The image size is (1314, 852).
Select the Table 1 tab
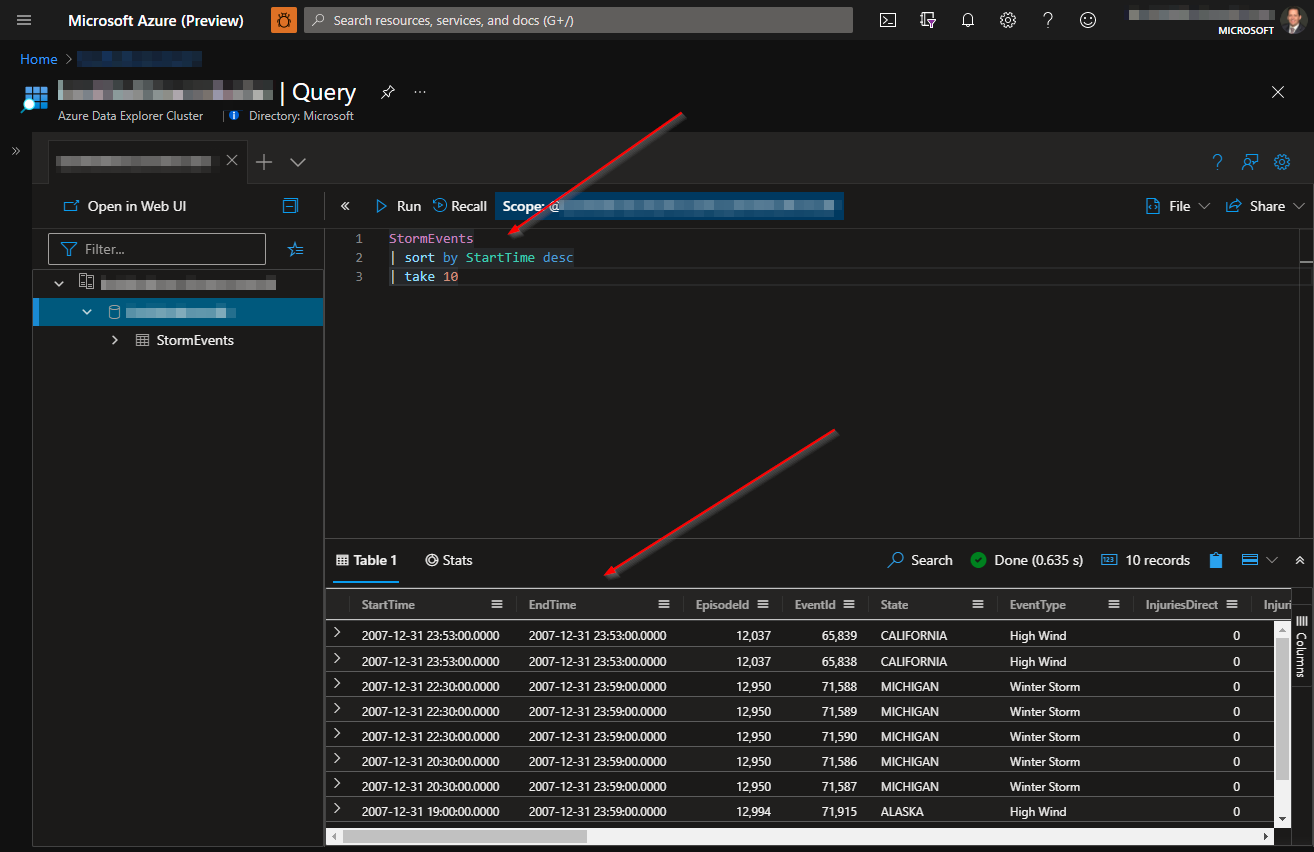coord(366,560)
